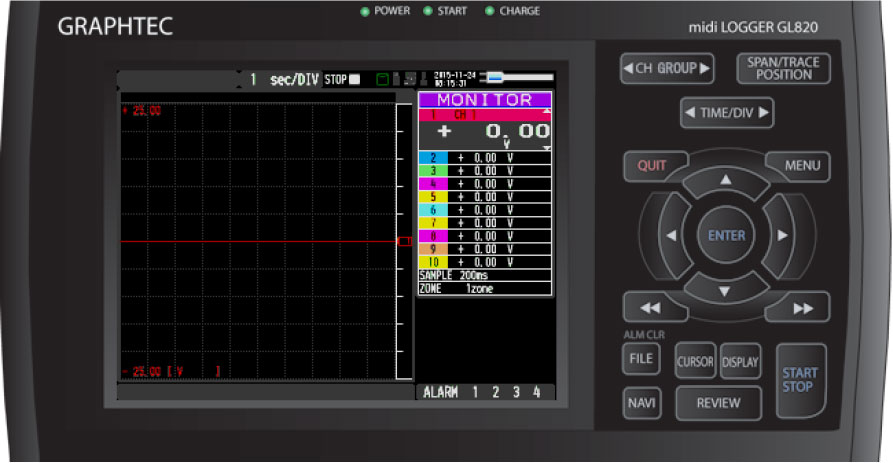Click the right direction key
This screenshot has width=893, height=463.
point(782,235)
